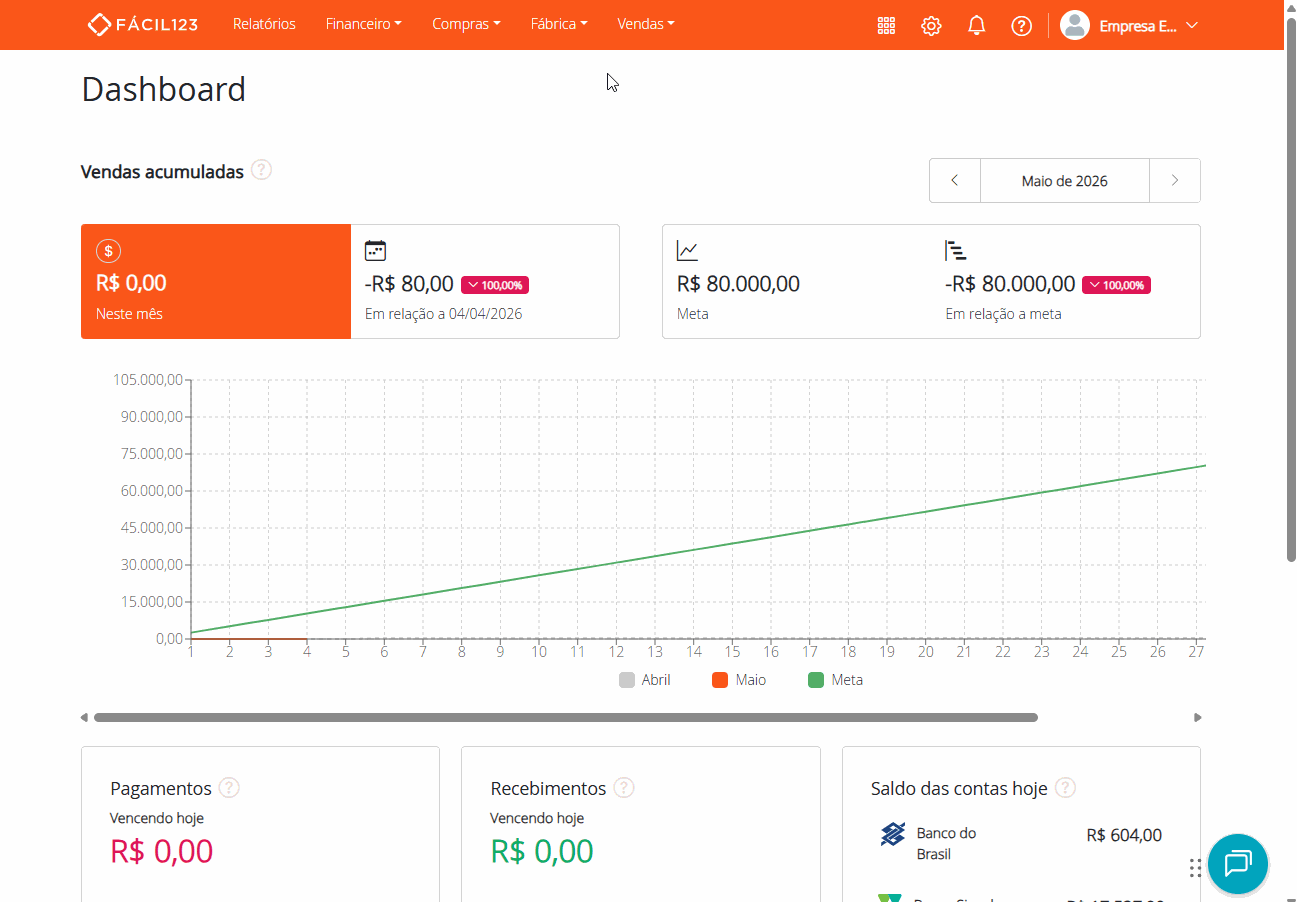Click help icon beside Vendas acumuladas

pyautogui.click(x=261, y=169)
